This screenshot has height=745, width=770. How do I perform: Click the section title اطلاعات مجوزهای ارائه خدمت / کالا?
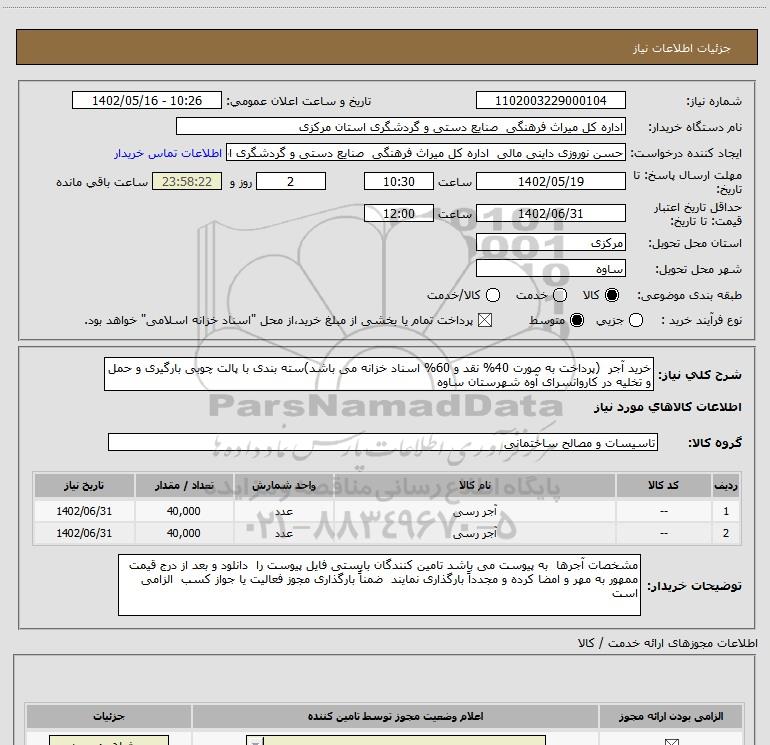668,643
